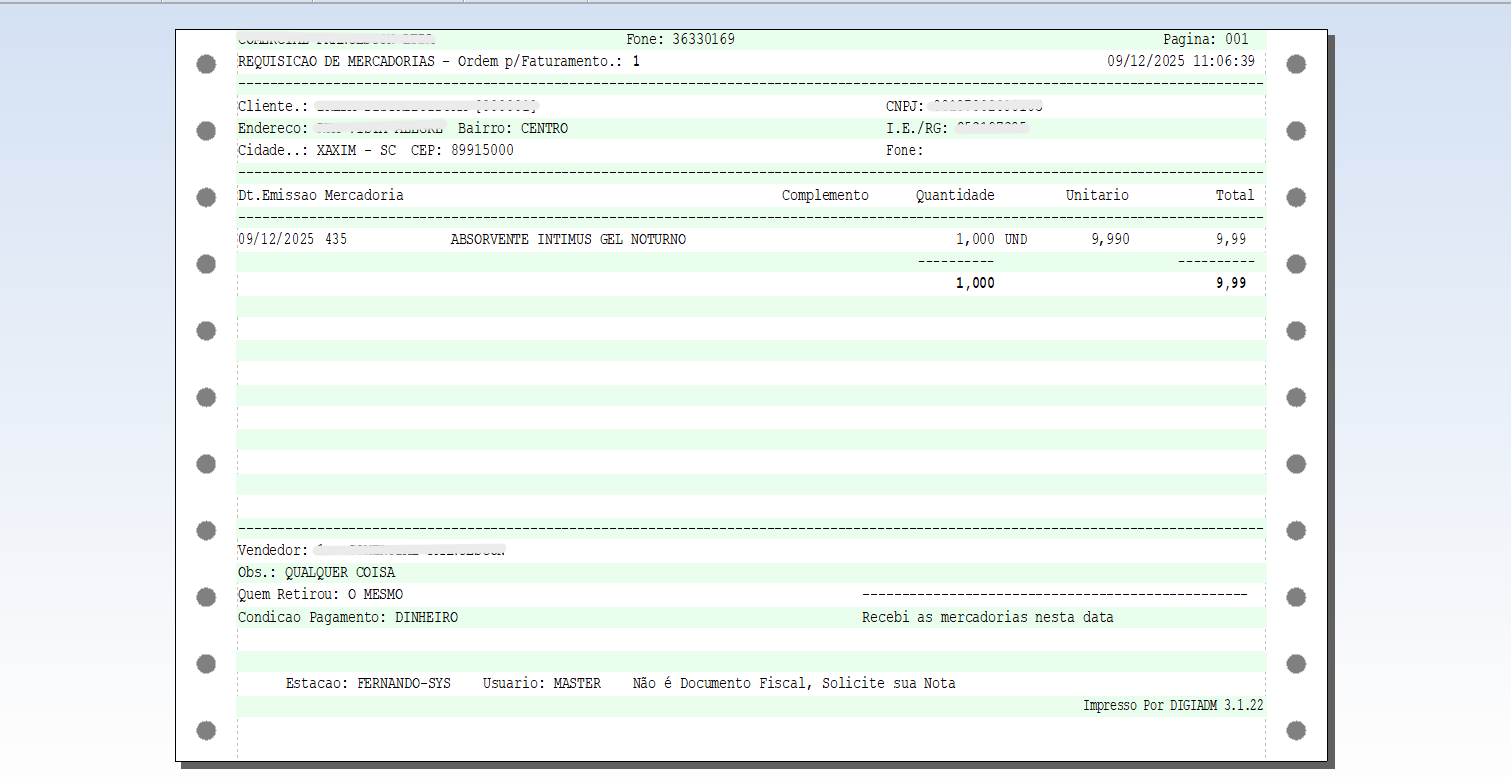The width and height of the screenshot is (1511, 777).
Task: Click the Quem Retirou: O MESMO line
Action: [320, 595]
